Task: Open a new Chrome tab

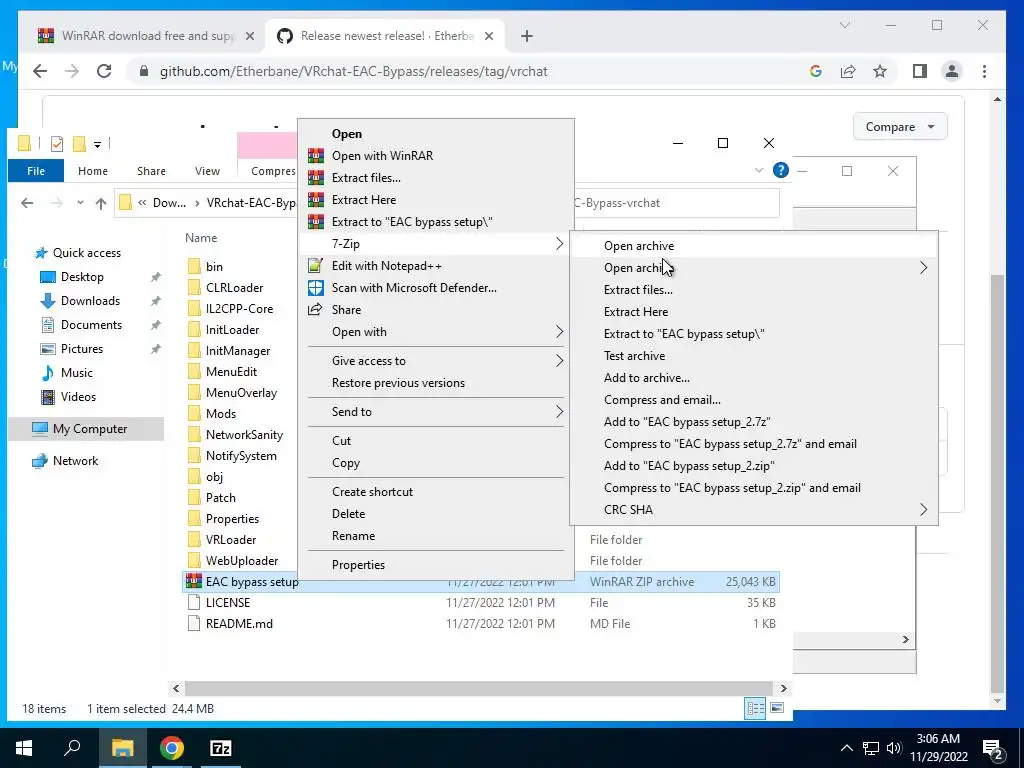Action: (527, 37)
